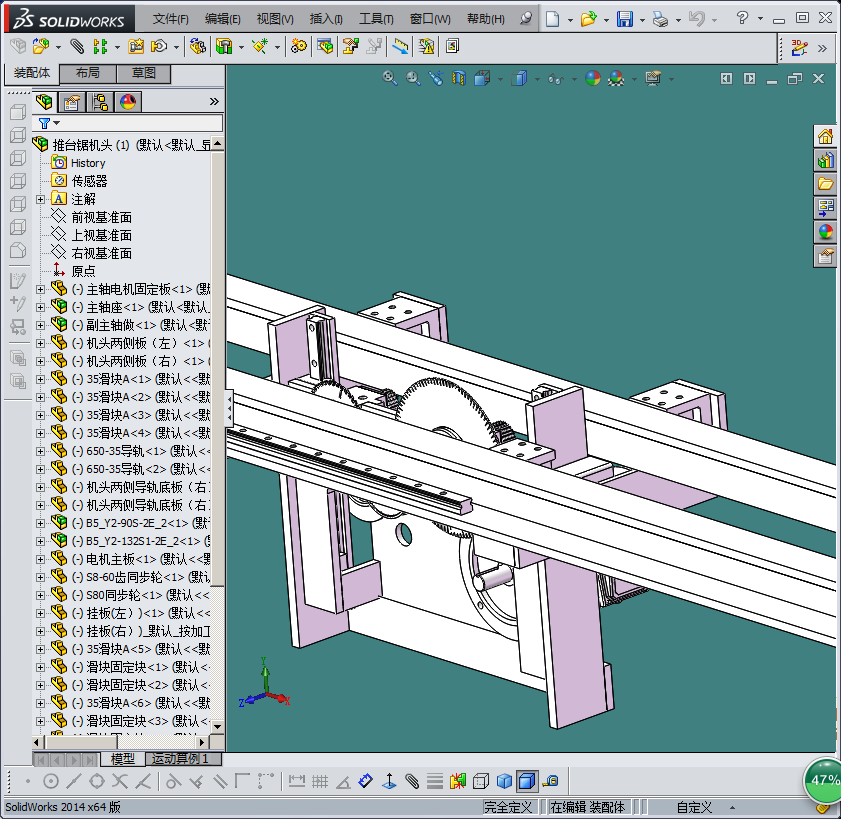Click the Print icon in top toolbar
This screenshot has height=819, width=841.
tap(659, 19)
